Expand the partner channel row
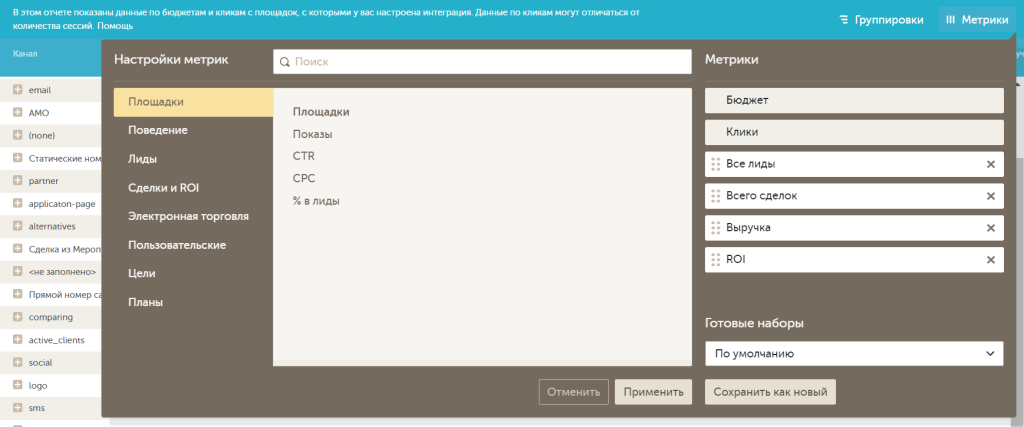 click(x=17, y=181)
